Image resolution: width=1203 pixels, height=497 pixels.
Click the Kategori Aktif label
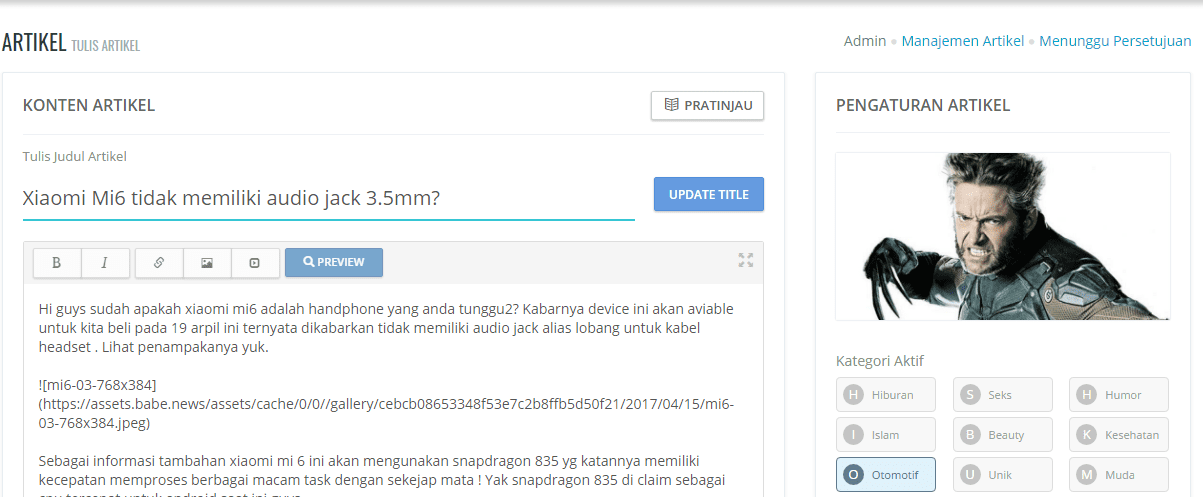pyautogui.click(x=879, y=361)
